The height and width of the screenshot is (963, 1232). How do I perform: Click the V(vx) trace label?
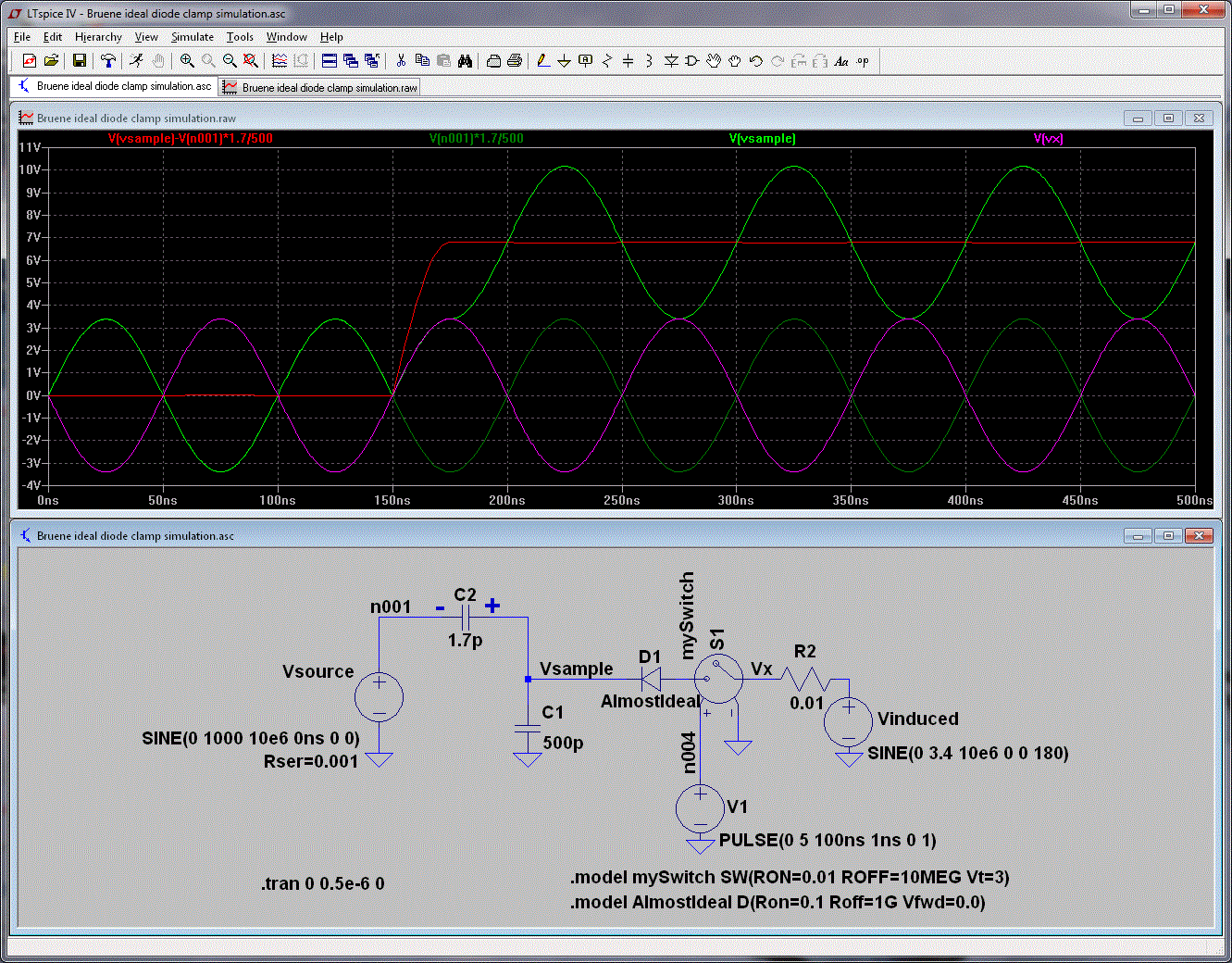point(1048,139)
